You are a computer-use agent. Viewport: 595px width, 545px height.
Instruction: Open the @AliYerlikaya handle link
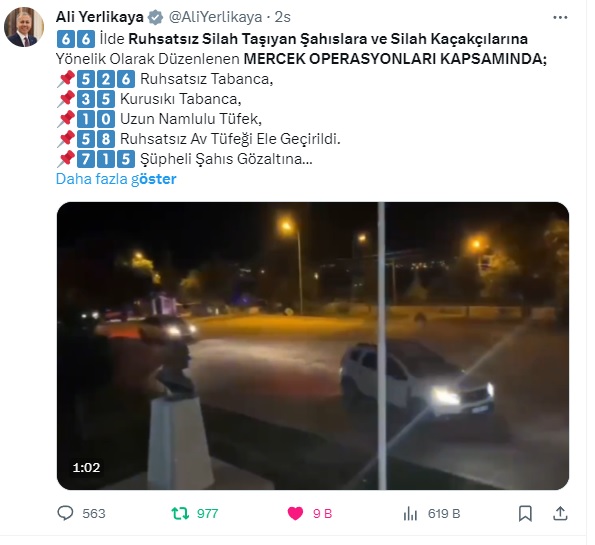pos(215,17)
